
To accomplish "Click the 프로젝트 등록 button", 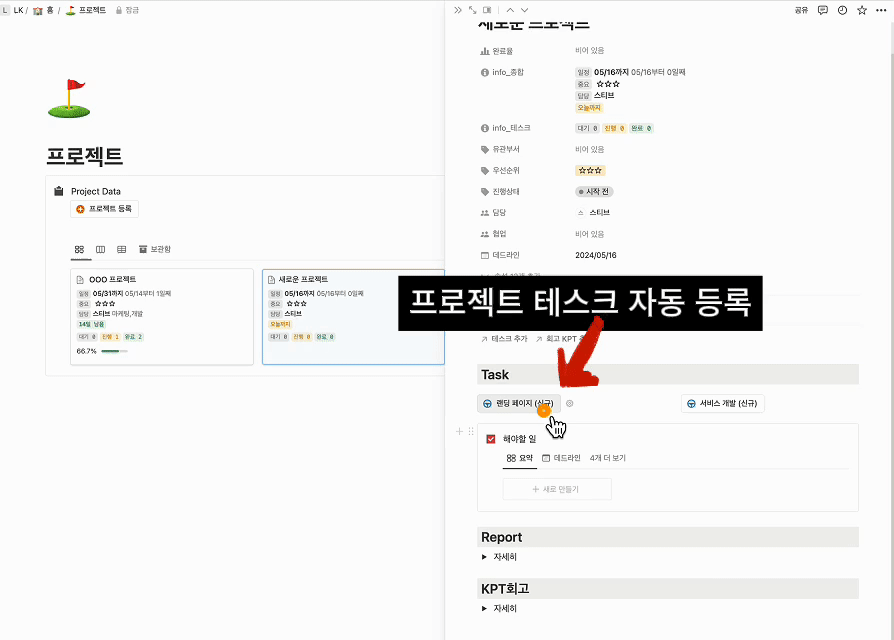I will [104, 209].
